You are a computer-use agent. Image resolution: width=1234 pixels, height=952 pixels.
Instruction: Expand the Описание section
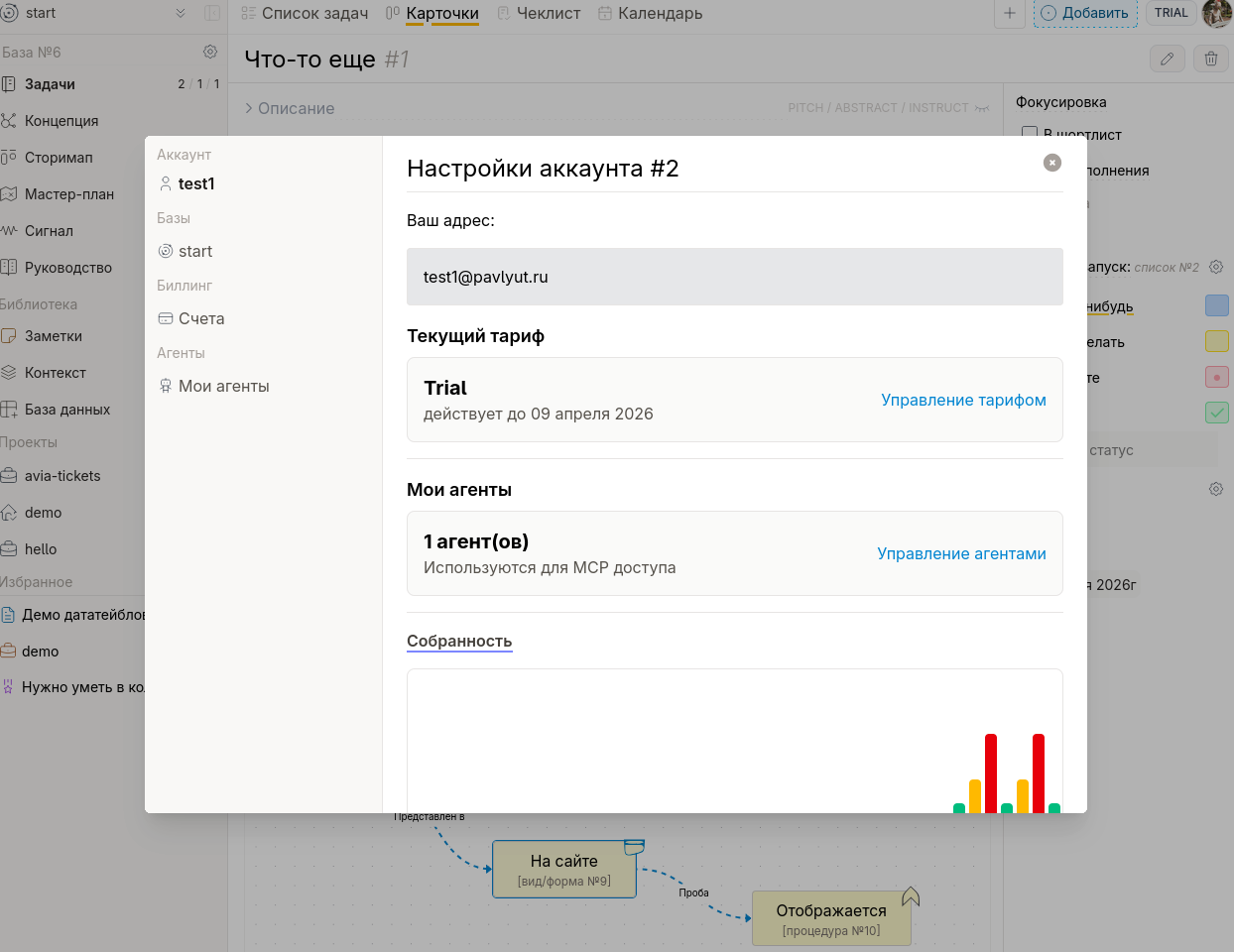click(290, 108)
